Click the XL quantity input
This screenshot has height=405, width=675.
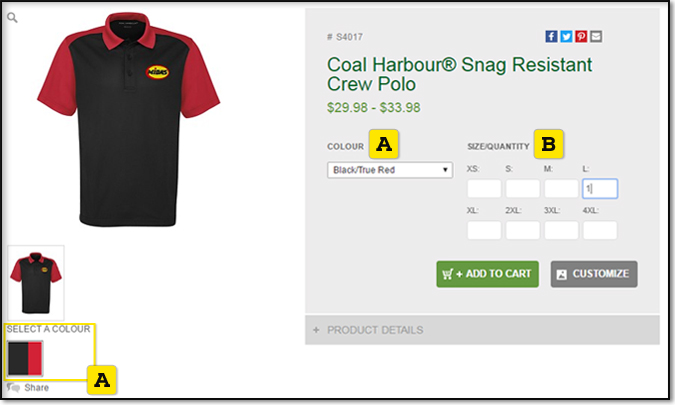pyautogui.click(x=484, y=231)
